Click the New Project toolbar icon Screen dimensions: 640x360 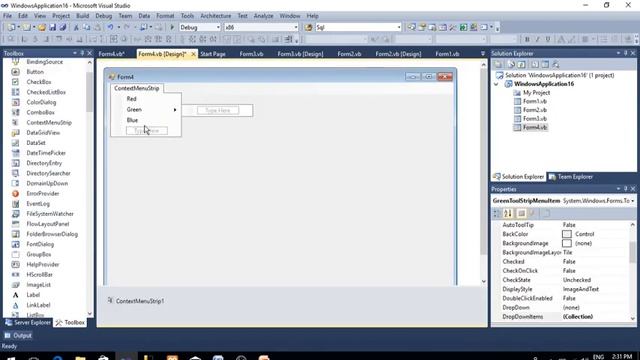(11, 27)
